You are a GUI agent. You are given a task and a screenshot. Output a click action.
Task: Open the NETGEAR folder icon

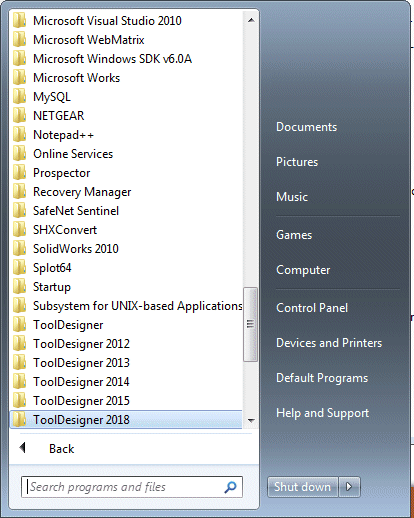coord(19,116)
